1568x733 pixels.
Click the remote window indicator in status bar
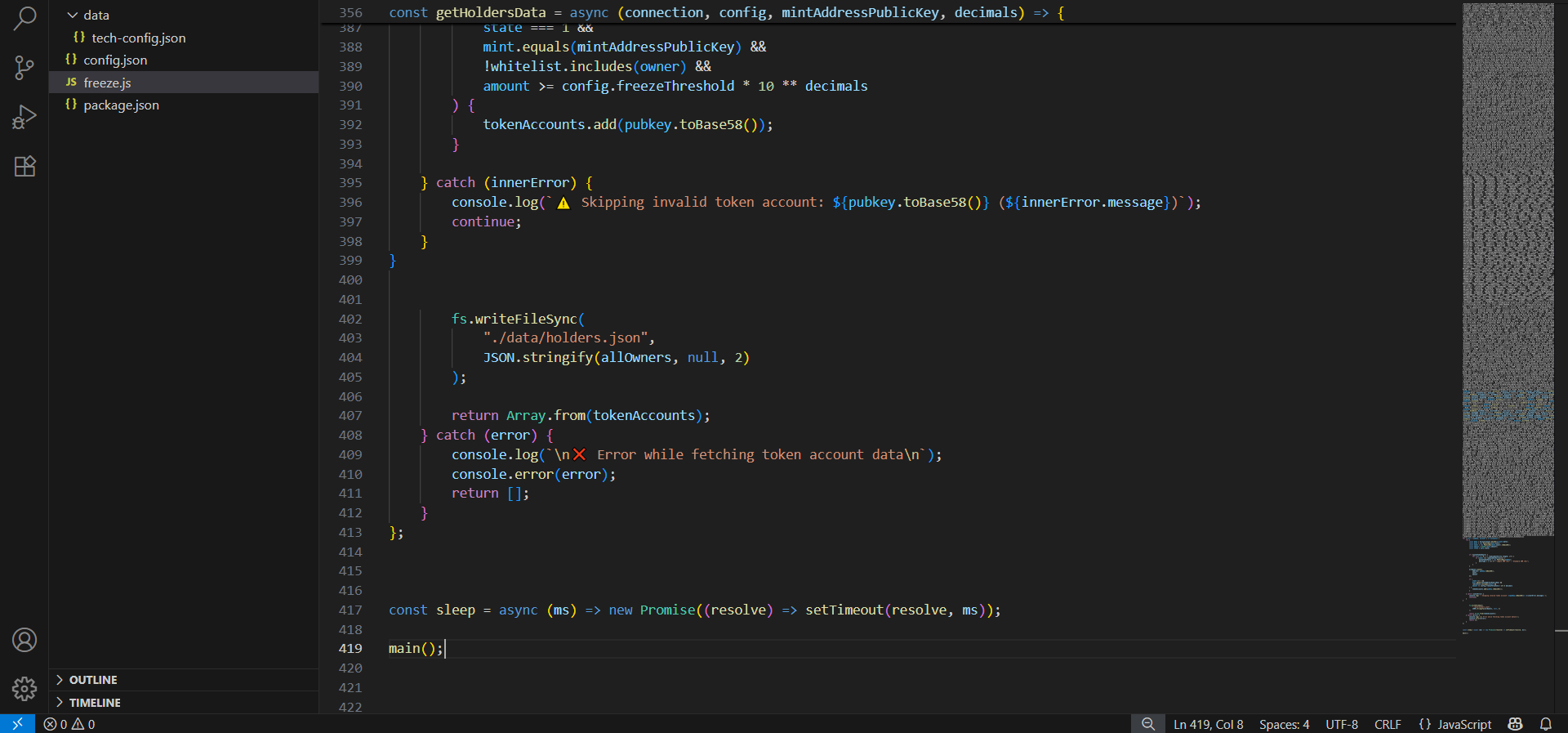tap(17, 724)
